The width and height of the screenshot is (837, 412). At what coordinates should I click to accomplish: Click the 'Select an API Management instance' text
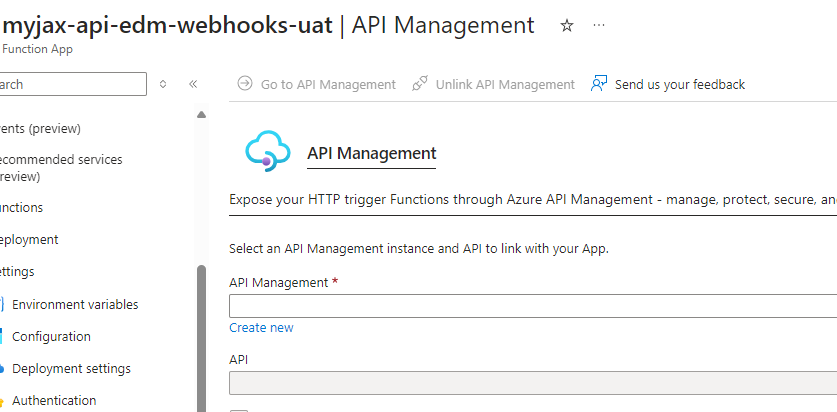(418, 249)
